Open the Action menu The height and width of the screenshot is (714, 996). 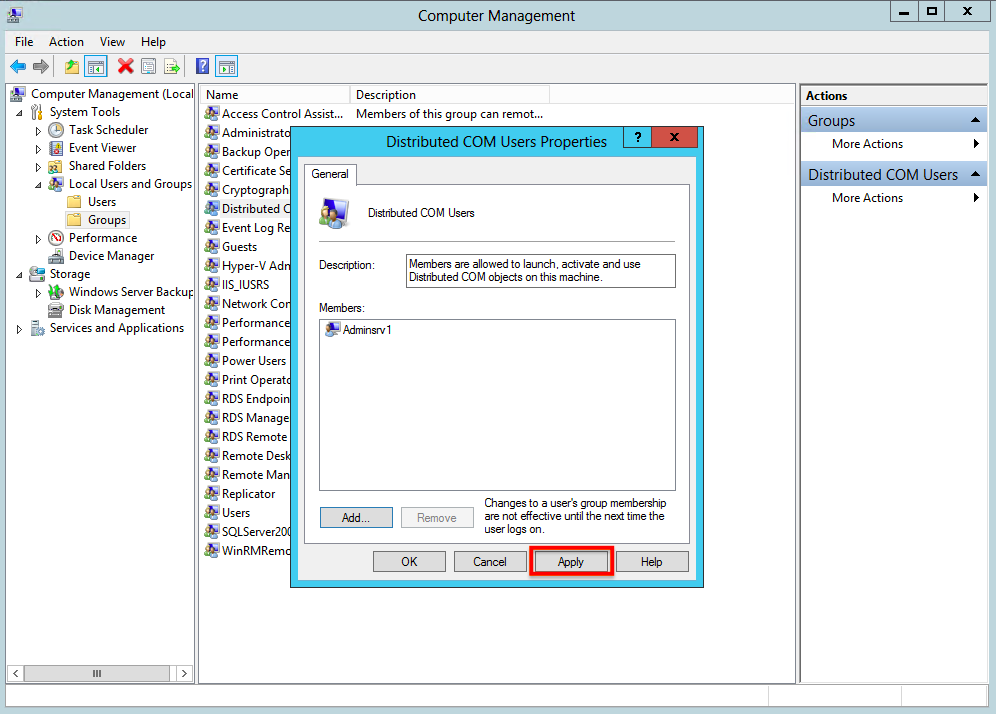(66, 42)
